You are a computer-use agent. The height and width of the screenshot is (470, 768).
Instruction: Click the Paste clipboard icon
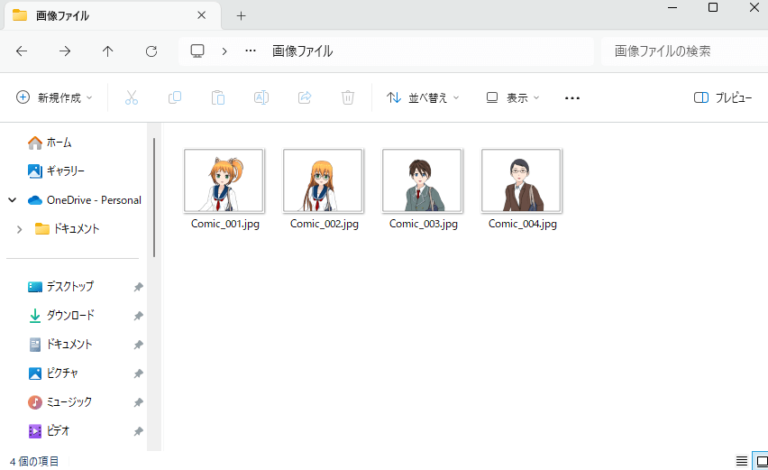[218, 98]
